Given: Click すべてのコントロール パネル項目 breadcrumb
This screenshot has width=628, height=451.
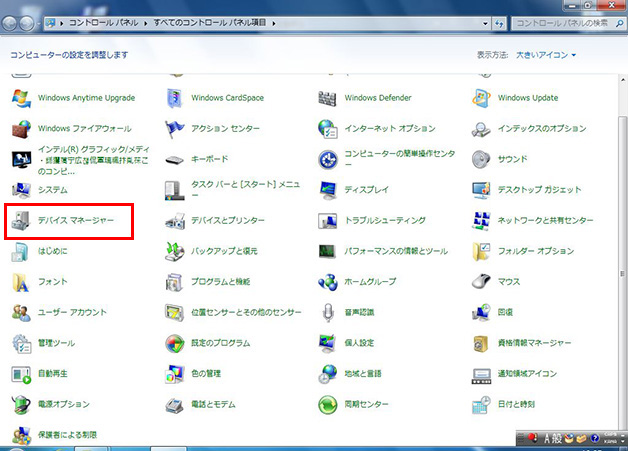Looking at the screenshot, I should (x=210, y=23).
